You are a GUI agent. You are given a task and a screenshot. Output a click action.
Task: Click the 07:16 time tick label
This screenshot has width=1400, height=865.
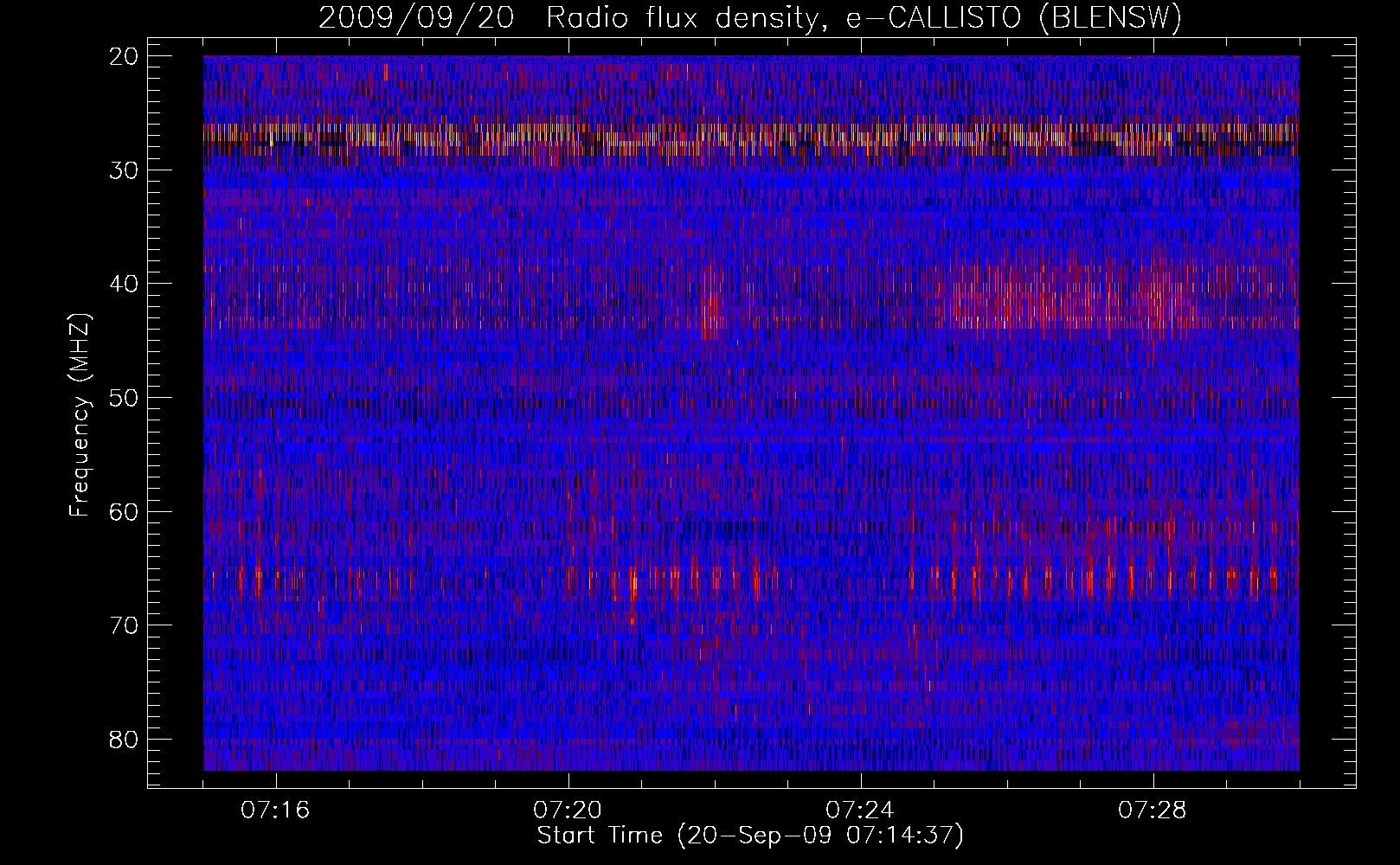pos(275,811)
